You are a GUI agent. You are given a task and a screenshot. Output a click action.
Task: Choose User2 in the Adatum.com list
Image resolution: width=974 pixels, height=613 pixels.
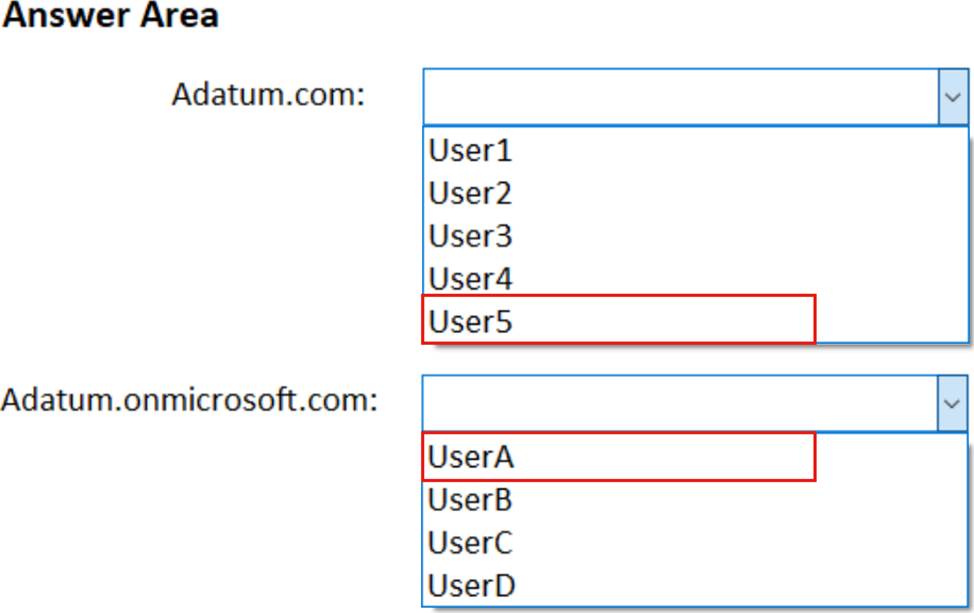coord(470,193)
